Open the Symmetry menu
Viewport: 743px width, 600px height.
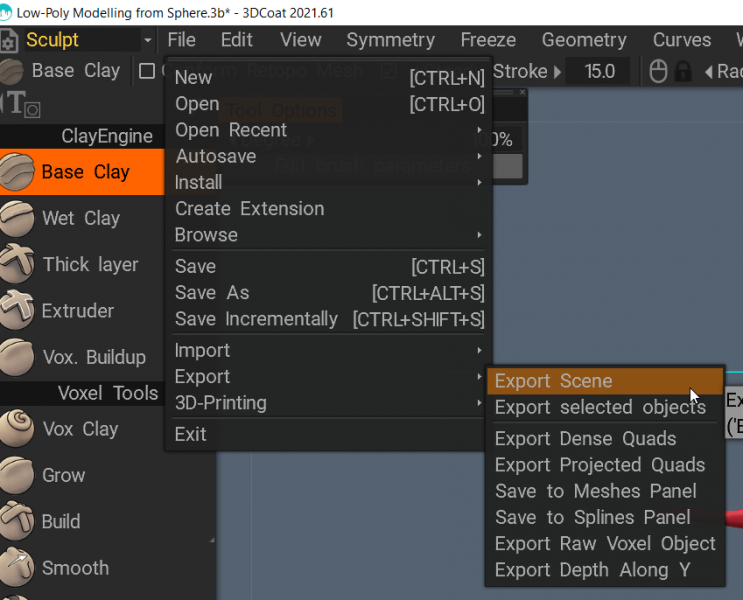tap(390, 40)
